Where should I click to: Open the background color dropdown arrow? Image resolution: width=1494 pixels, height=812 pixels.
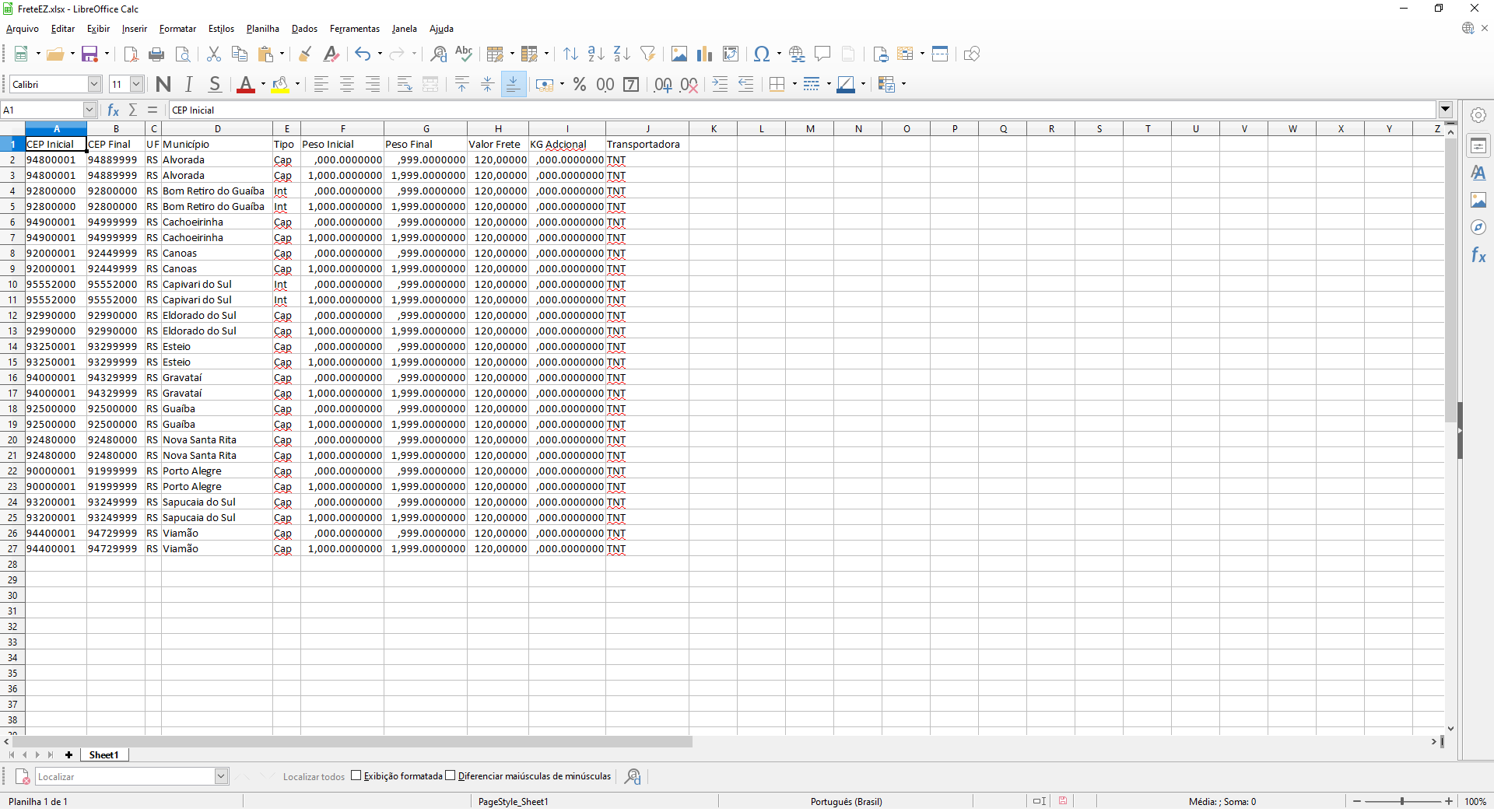pyautogui.click(x=297, y=84)
